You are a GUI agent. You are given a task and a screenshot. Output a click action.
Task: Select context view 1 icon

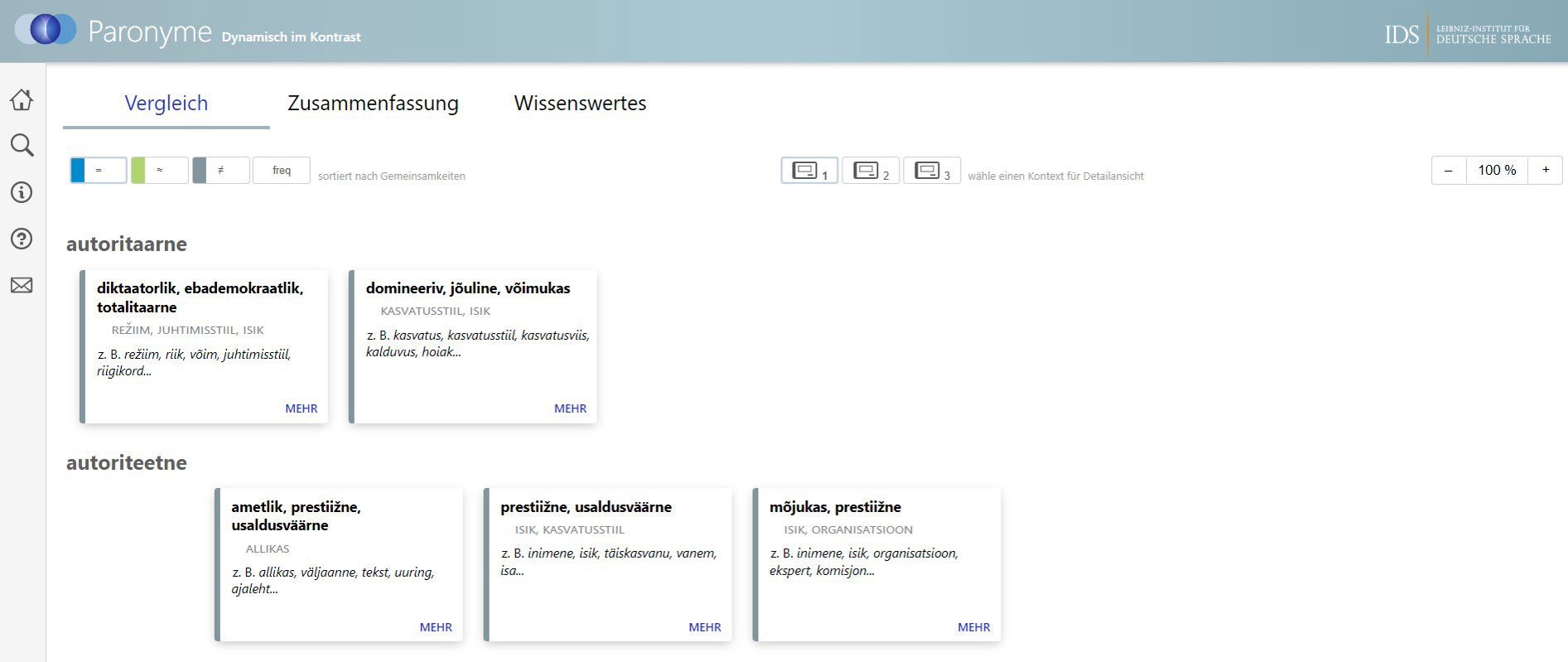809,171
